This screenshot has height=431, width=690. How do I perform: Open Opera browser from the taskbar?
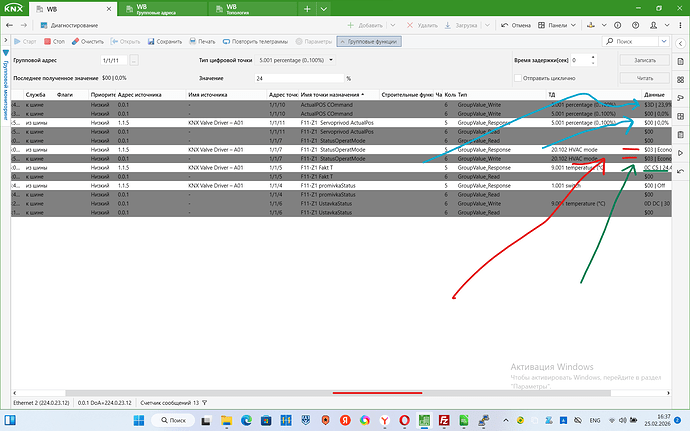404,420
